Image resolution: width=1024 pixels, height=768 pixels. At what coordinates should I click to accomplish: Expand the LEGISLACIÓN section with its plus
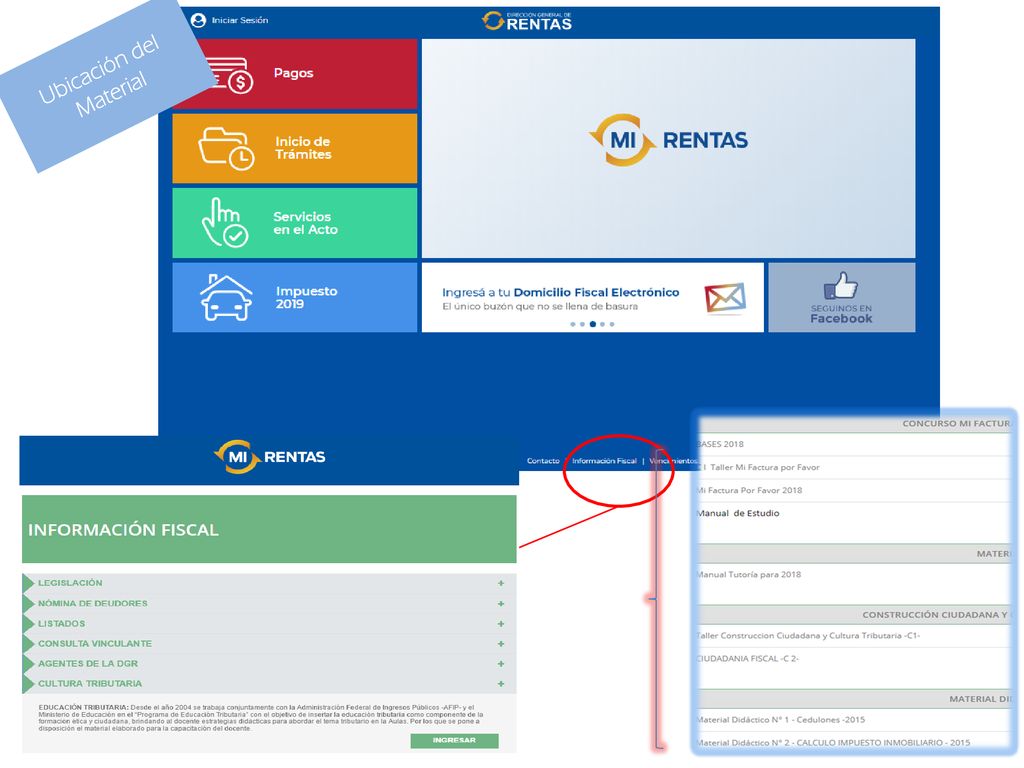click(x=501, y=583)
